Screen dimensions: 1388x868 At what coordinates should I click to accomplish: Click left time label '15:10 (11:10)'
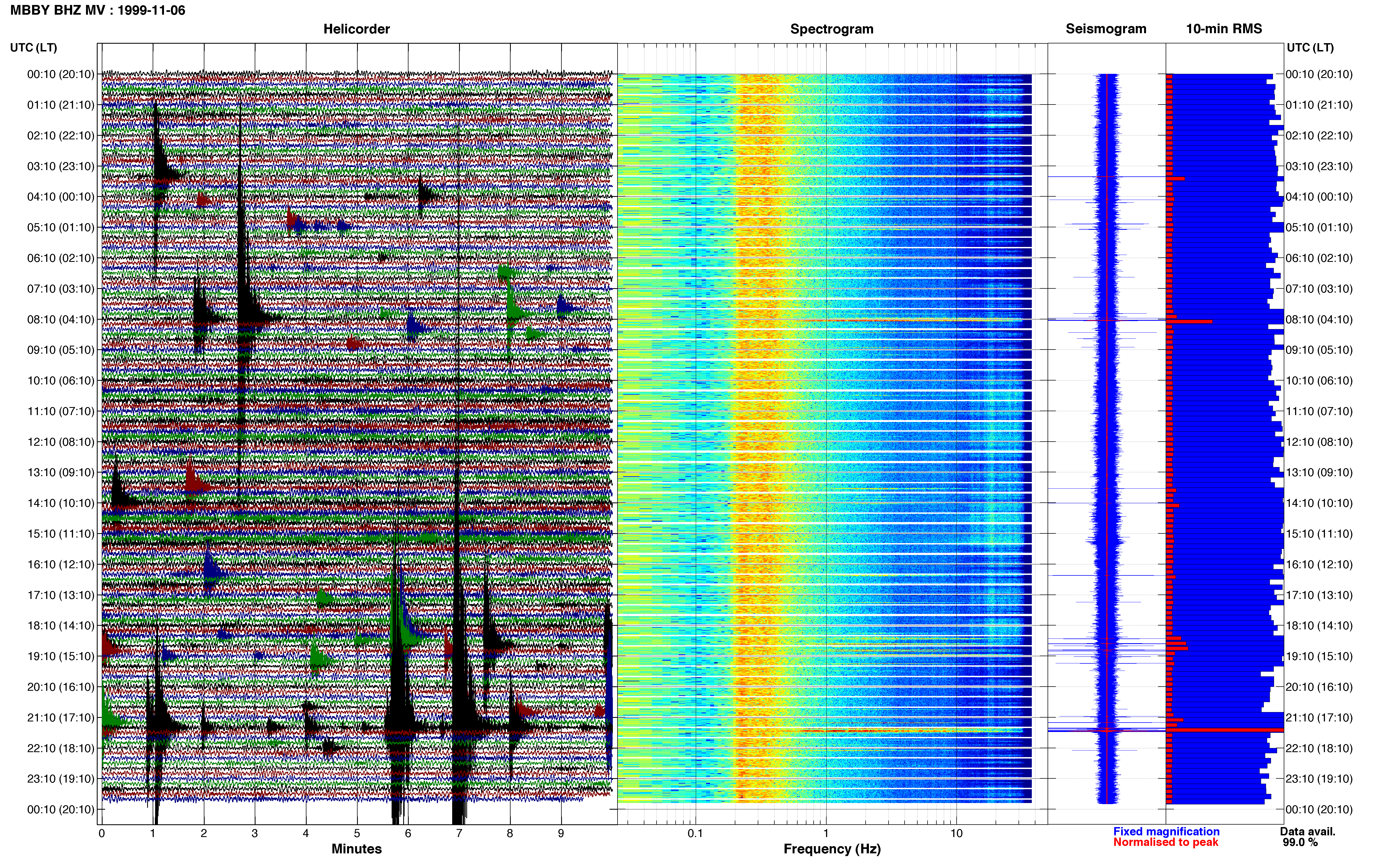[x=61, y=534]
